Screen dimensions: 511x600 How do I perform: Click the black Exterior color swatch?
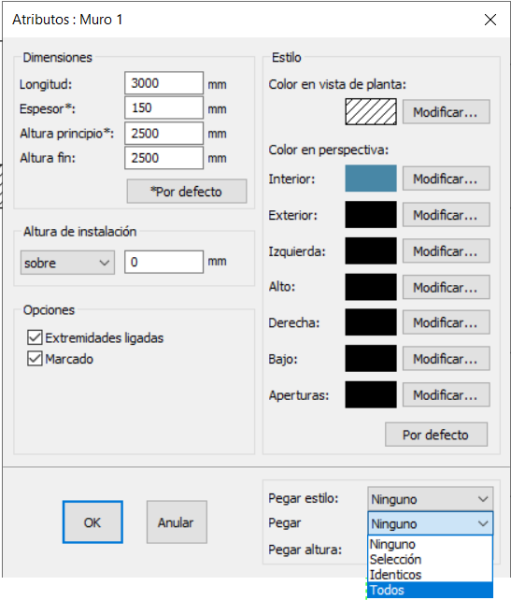pyautogui.click(x=371, y=215)
